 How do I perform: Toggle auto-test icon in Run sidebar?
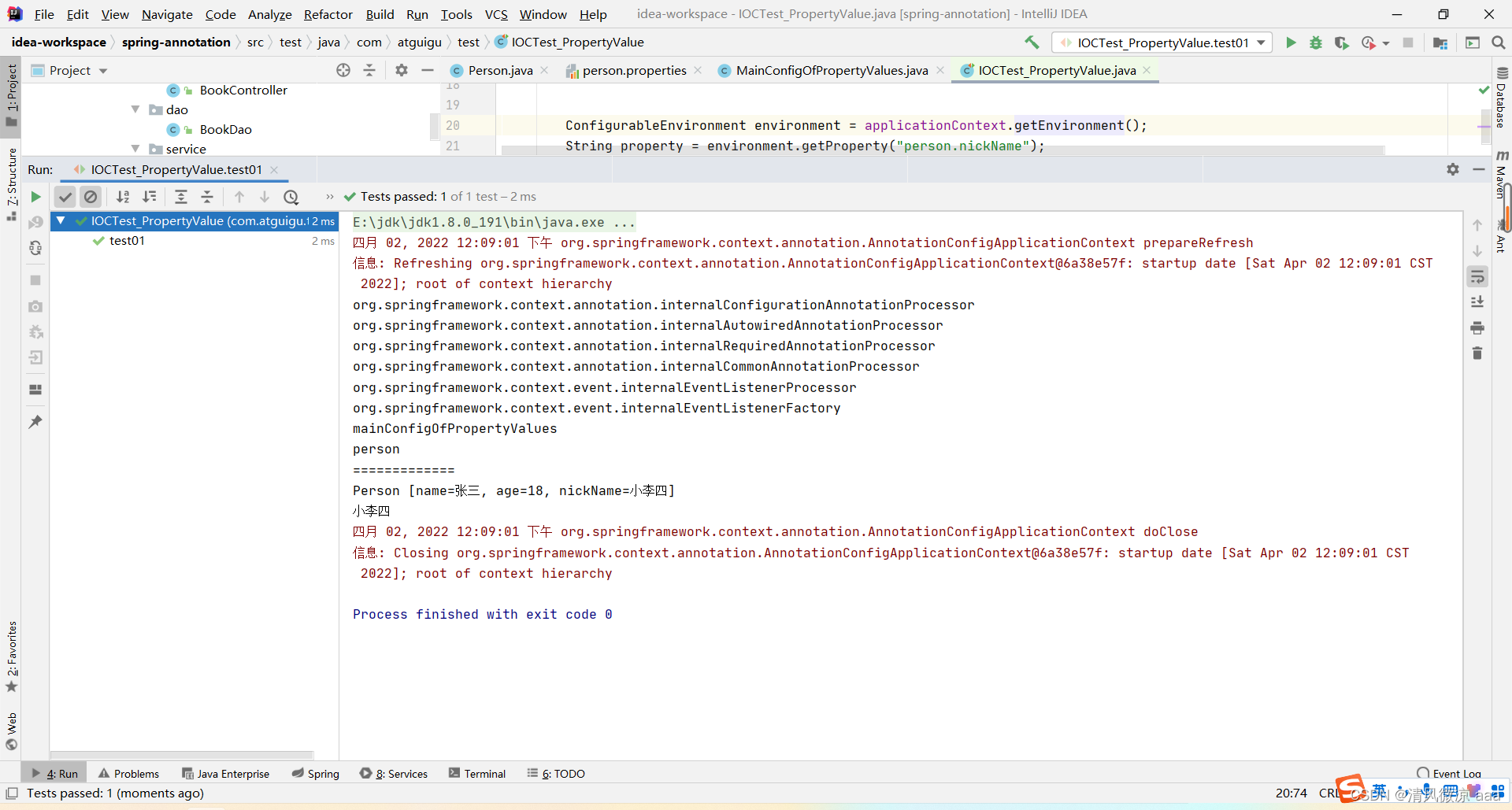click(x=35, y=249)
